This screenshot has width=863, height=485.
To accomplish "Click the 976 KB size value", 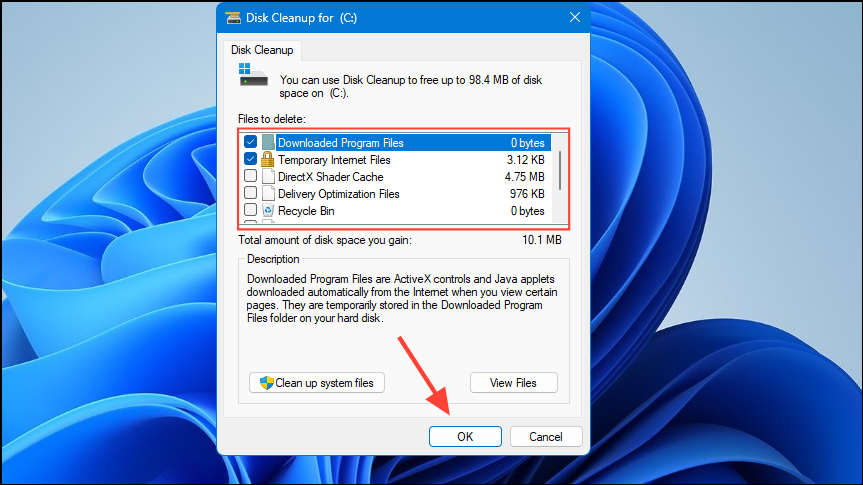I will coord(527,194).
